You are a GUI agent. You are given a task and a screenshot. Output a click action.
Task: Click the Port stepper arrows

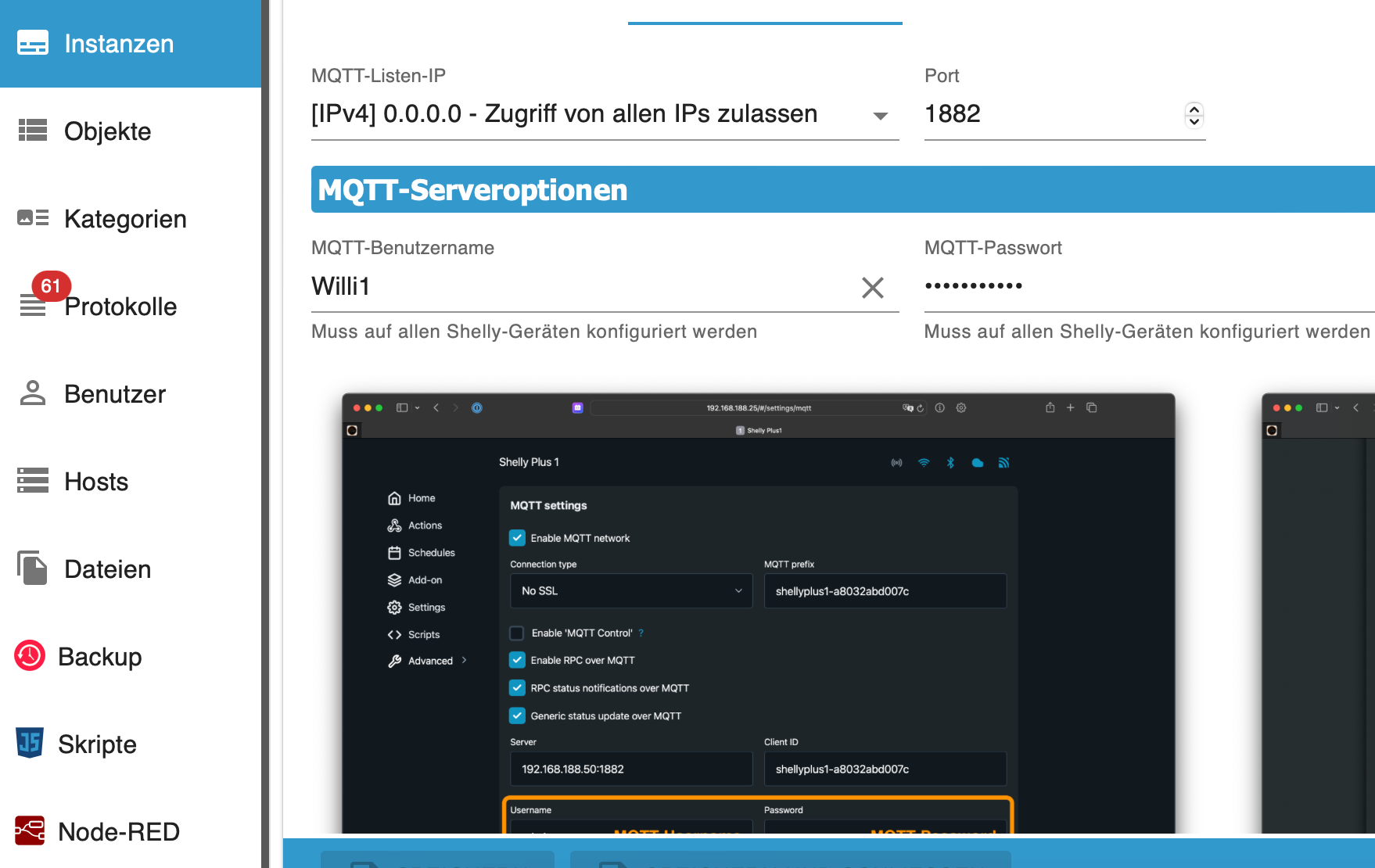[1194, 115]
